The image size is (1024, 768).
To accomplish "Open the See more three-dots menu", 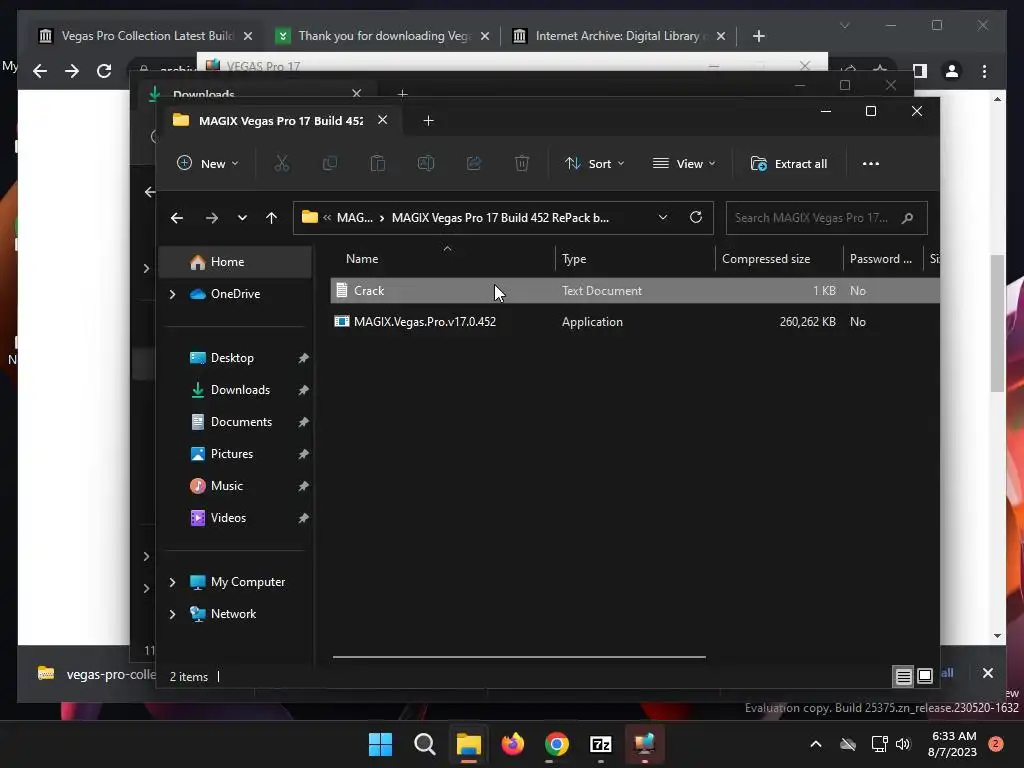I will point(871,163).
